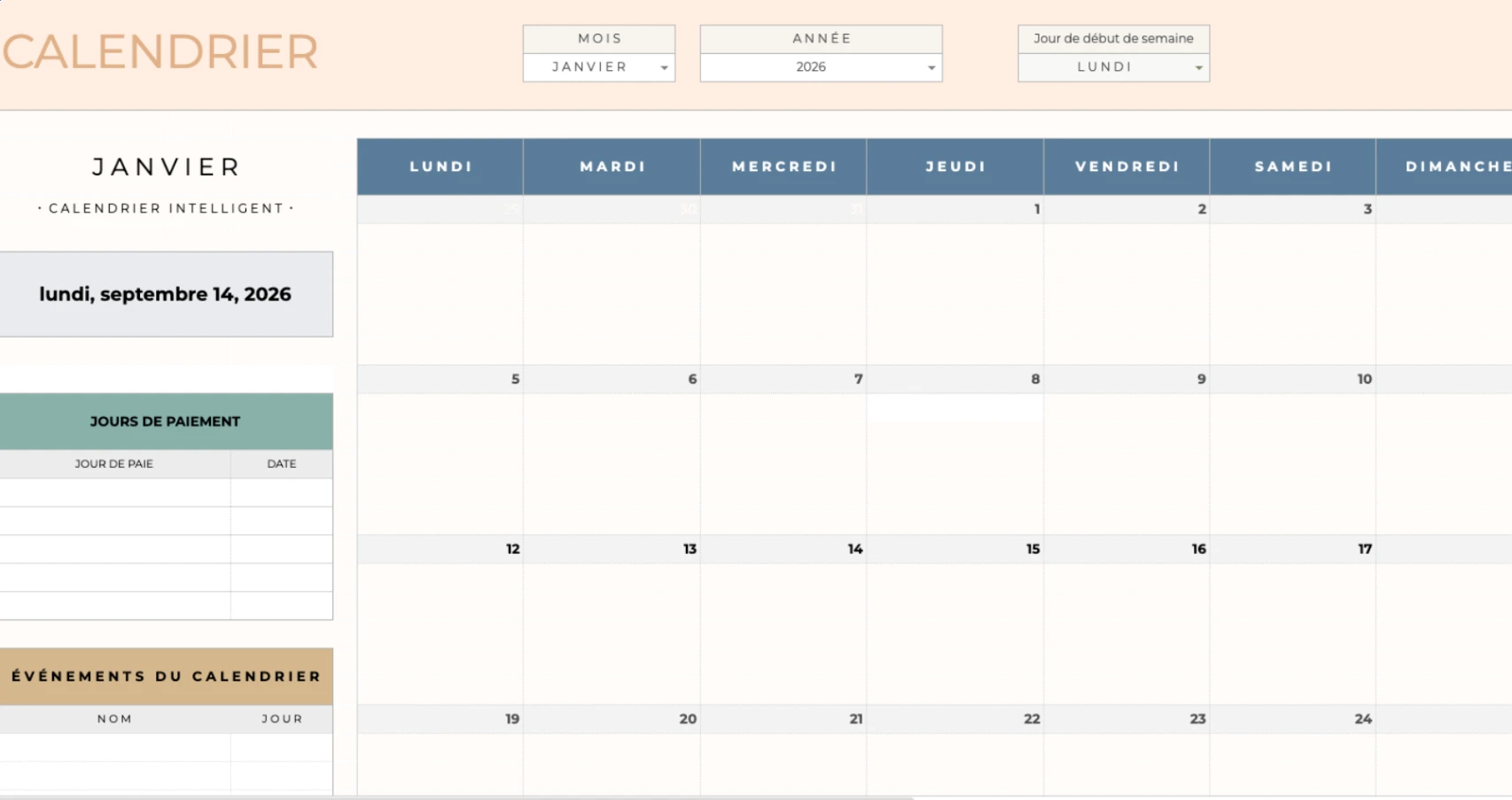Select day number 8 under JEUDI

point(955,379)
